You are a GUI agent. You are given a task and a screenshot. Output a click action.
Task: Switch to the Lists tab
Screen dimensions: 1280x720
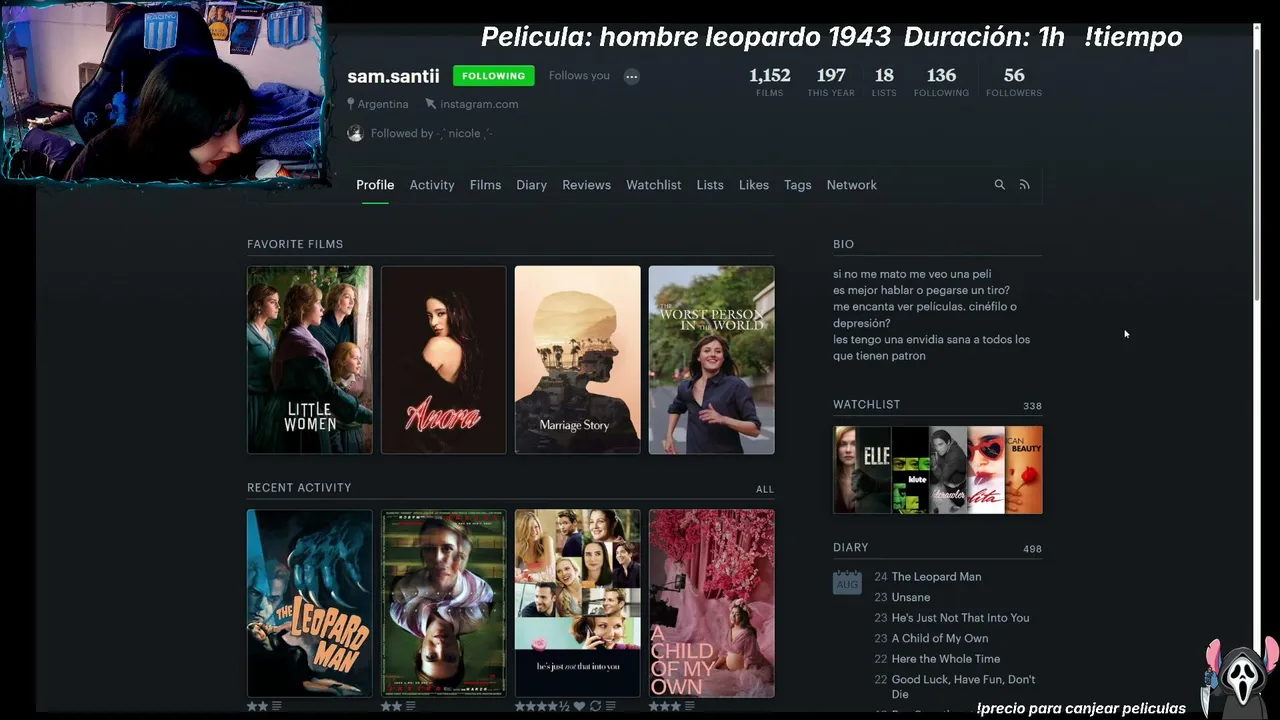click(x=710, y=185)
